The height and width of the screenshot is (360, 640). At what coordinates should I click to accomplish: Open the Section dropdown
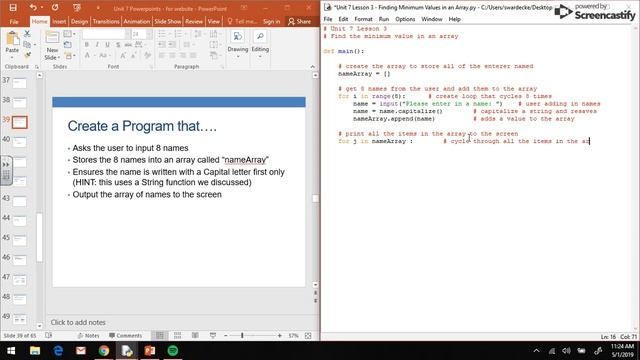pos(69,55)
